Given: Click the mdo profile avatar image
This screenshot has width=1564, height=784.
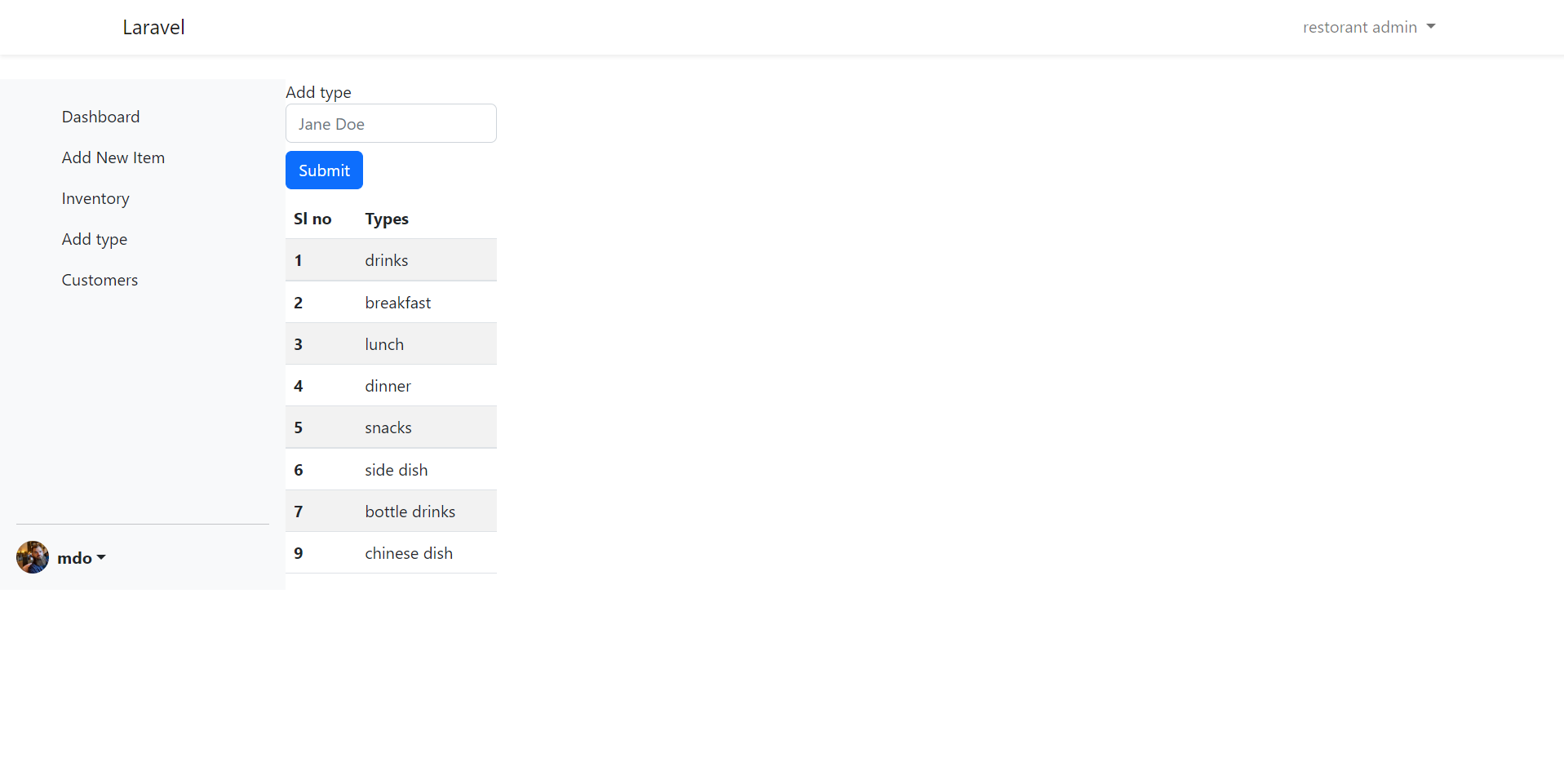Looking at the screenshot, I should (x=33, y=557).
